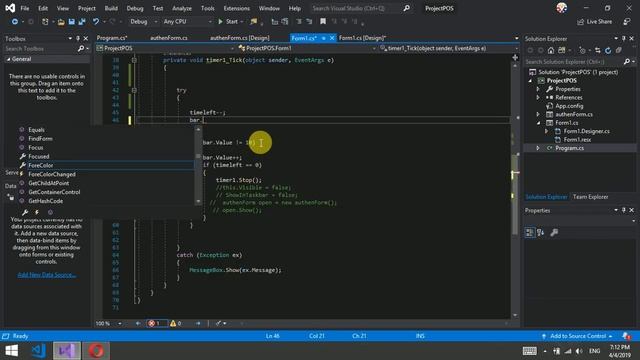This screenshot has height=360, width=640.
Task: Click the search magnifier in Visual Studio search box
Action: pyautogui.click(x=407, y=8)
